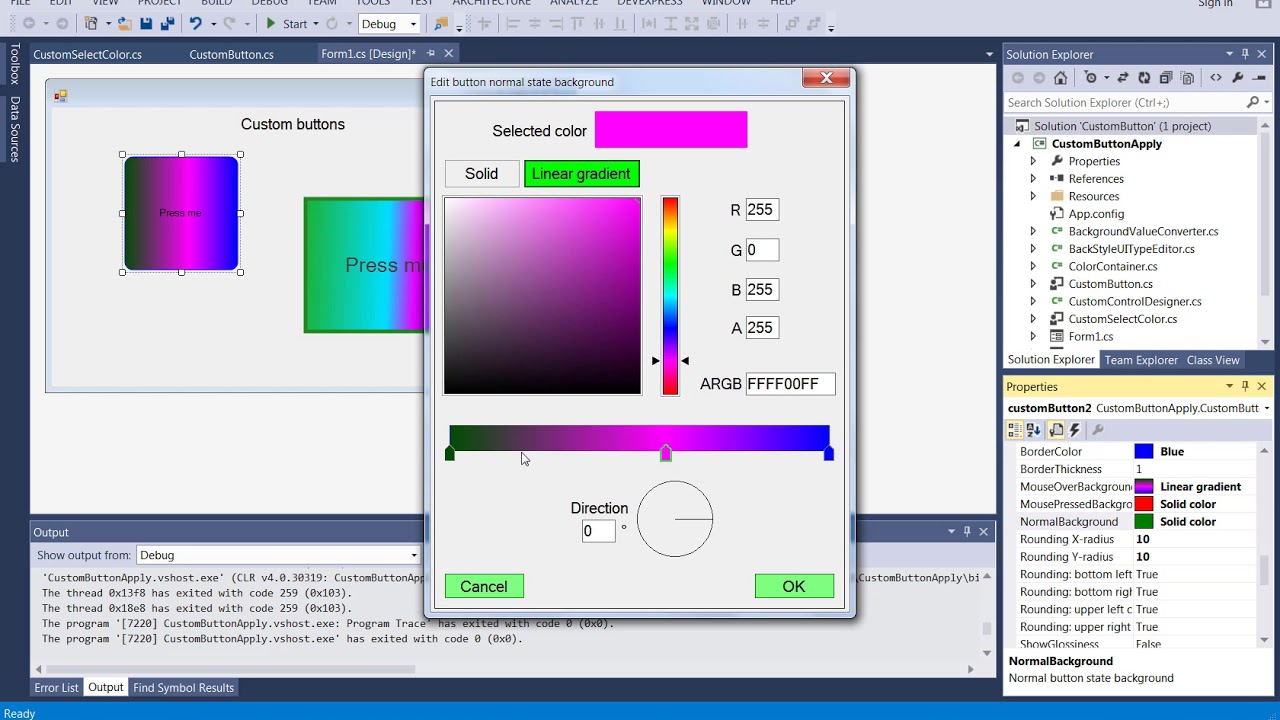Click Sync with Active Document icon

coord(1123,78)
